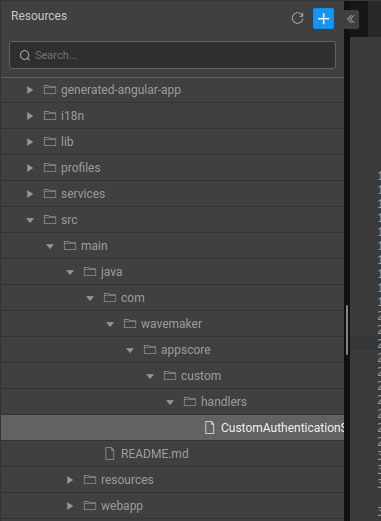Expand the lib folder arrow
Screen dimensions: 381x521
pyautogui.click(x=30, y=142)
